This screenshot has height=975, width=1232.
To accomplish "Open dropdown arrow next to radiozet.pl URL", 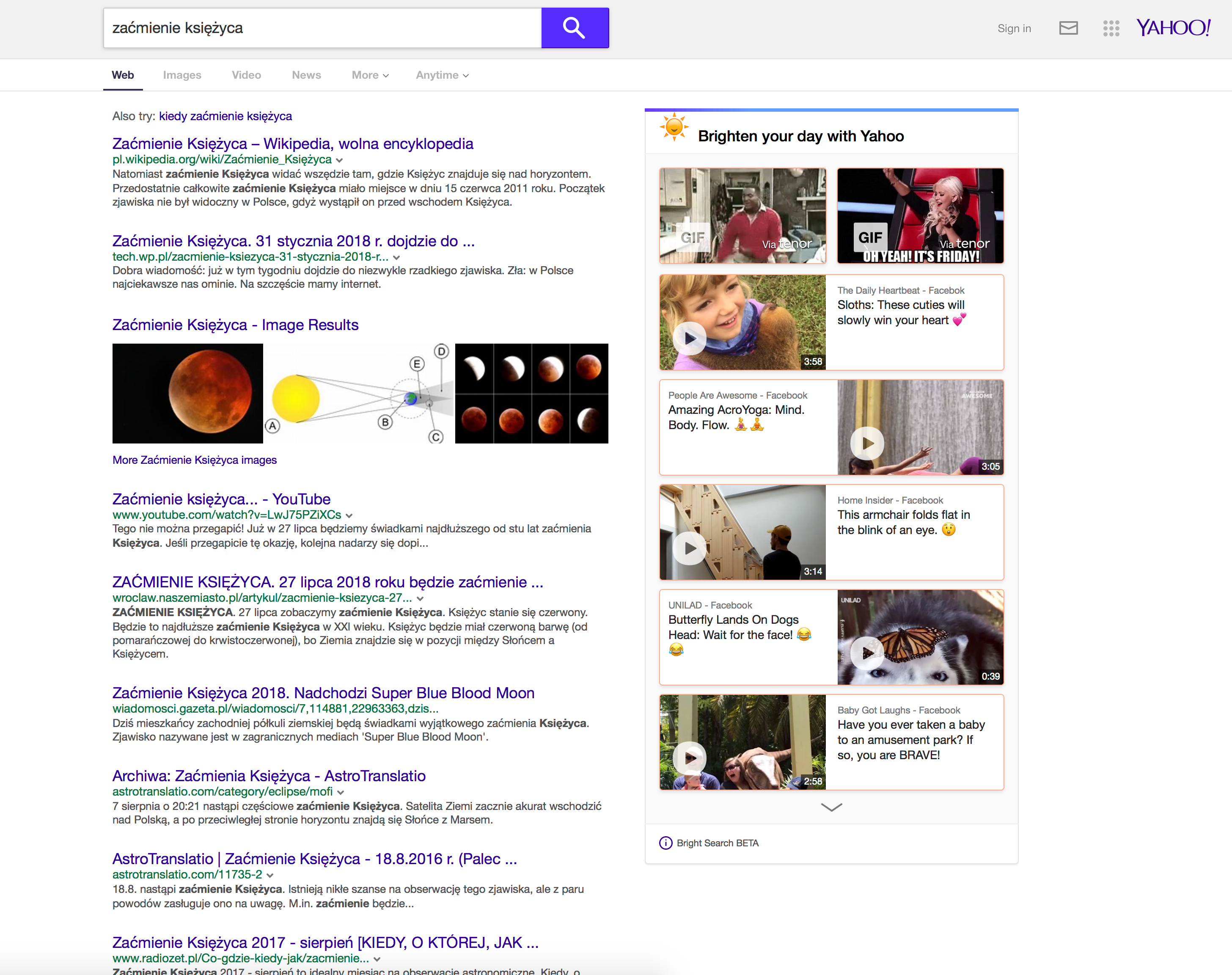I will (377, 959).
